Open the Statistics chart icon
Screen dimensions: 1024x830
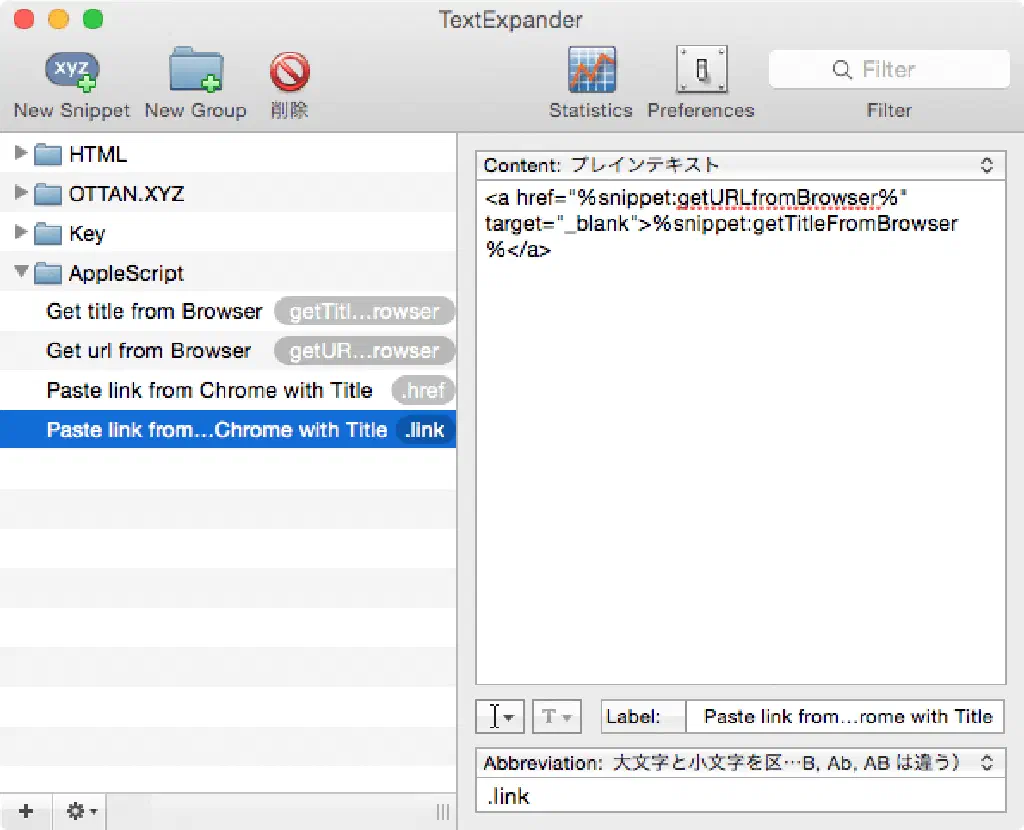pos(591,72)
